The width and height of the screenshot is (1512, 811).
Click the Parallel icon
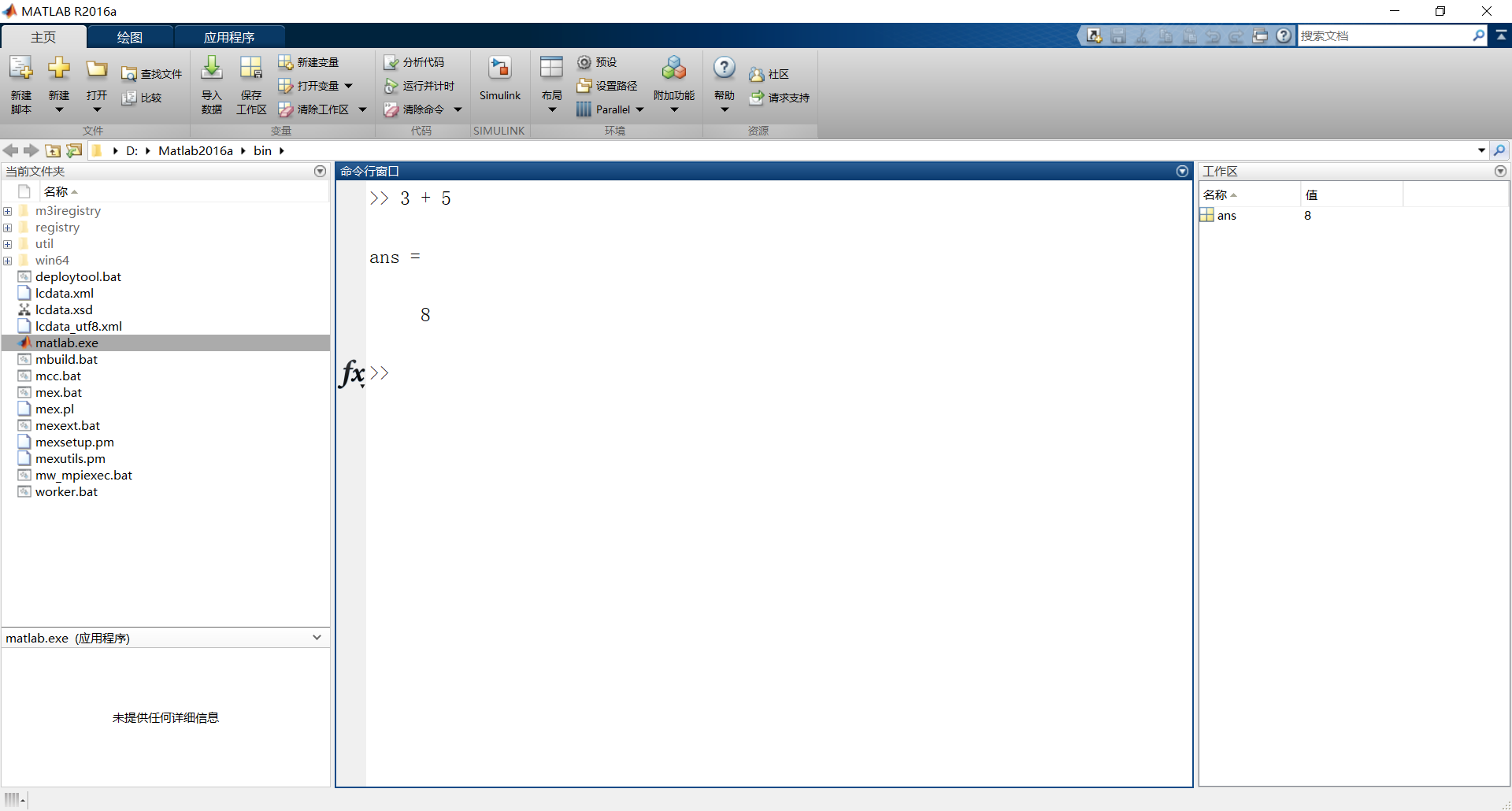[584, 109]
